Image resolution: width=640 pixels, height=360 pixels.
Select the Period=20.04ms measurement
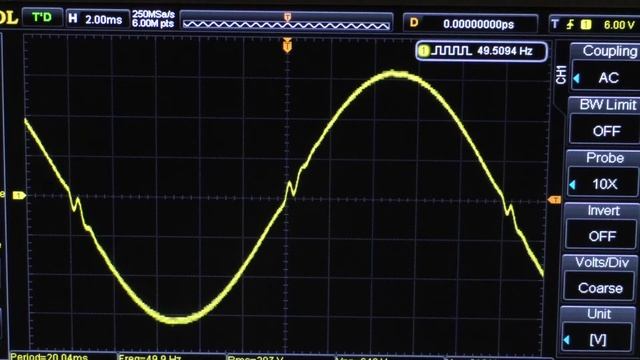point(49,356)
